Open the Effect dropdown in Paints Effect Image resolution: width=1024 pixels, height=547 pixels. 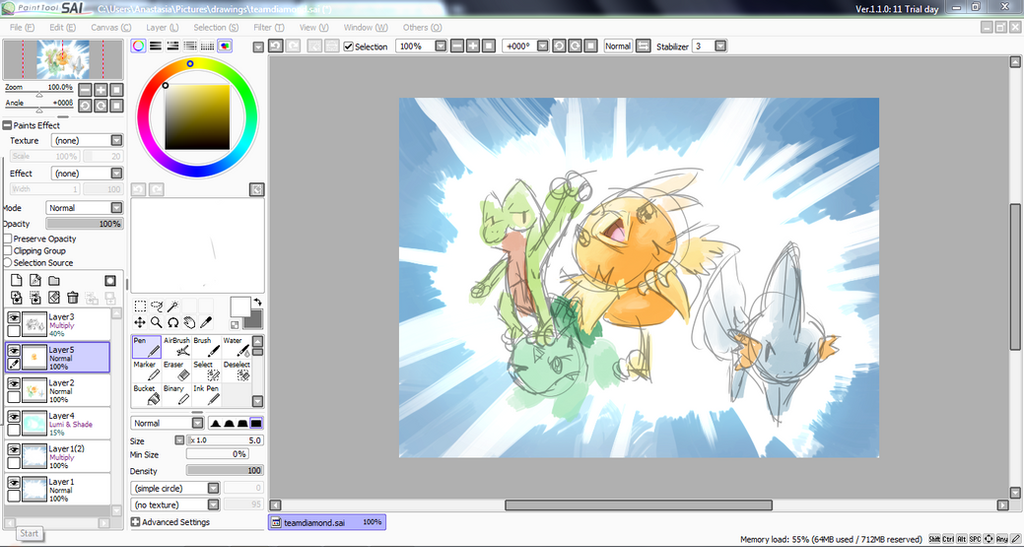(x=87, y=174)
